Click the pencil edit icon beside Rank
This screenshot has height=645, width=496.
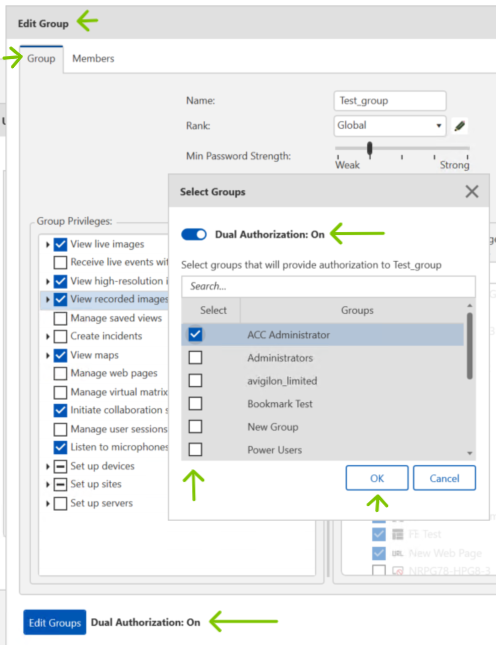pyautogui.click(x=460, y=126)
